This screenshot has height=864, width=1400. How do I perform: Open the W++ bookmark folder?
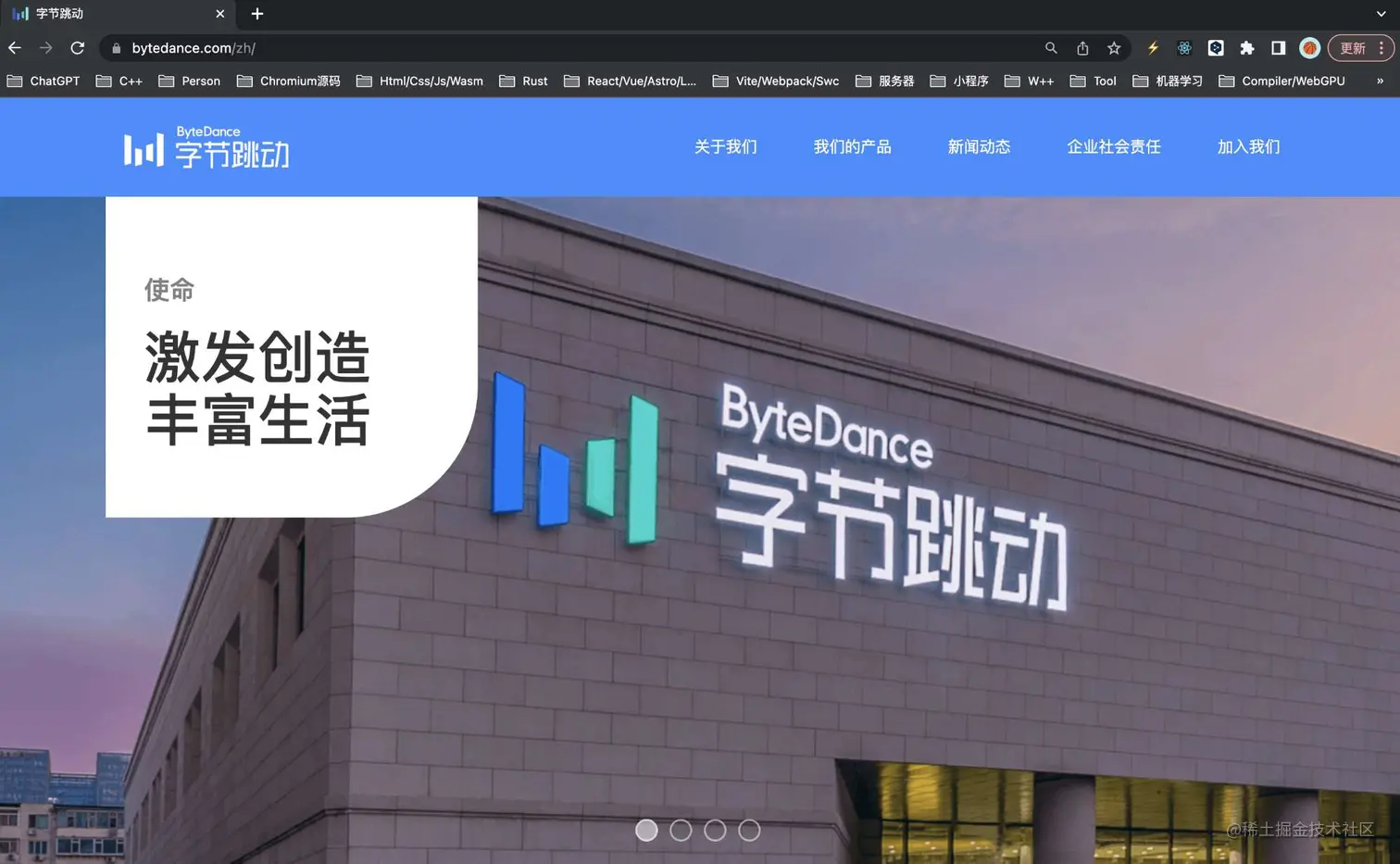[1030, 81]
